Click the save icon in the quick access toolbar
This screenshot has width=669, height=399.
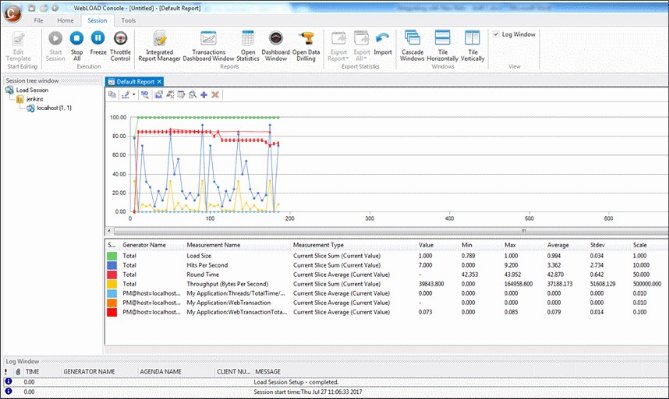pyautogui.click(x=32, y=8)
